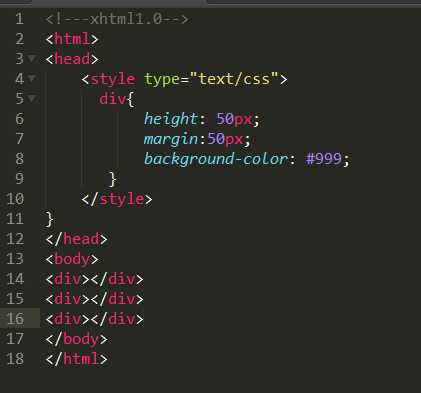Click line number 15 in the gutter
Image resolution: width=421 pixels, height=393 pixels.
point(15,299)
